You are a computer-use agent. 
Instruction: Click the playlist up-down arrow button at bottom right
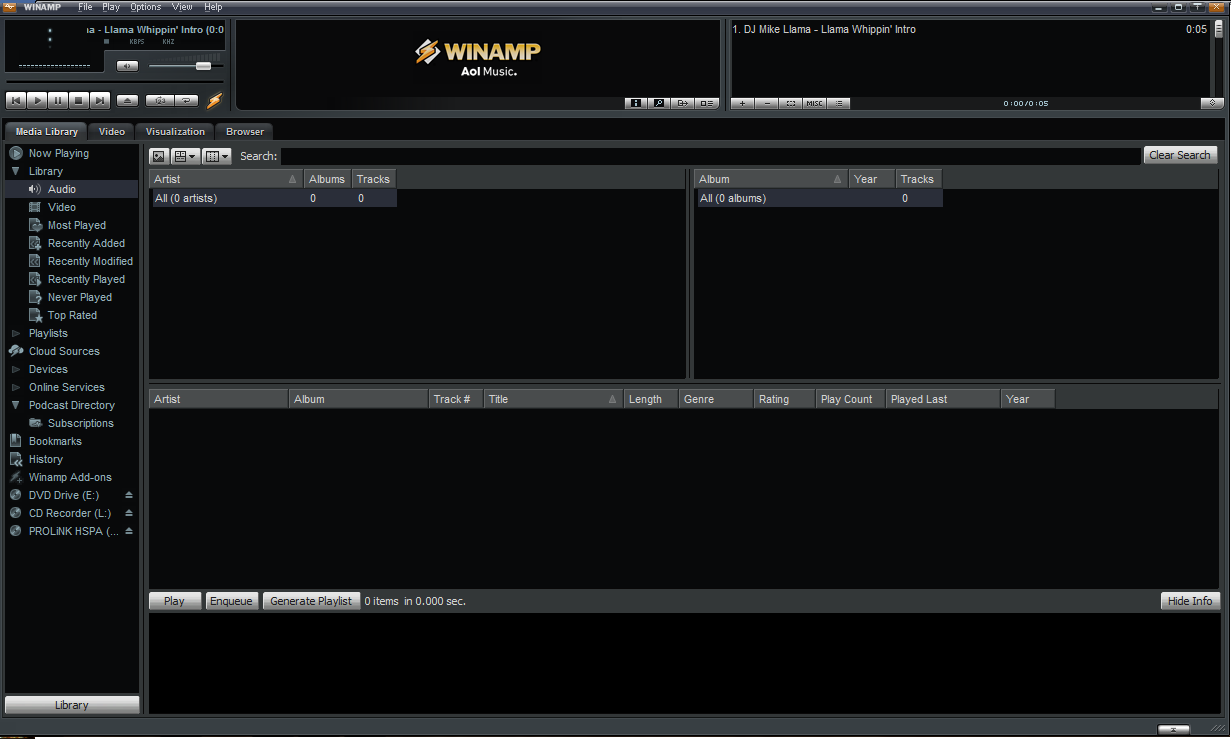tap(1213, 103)
